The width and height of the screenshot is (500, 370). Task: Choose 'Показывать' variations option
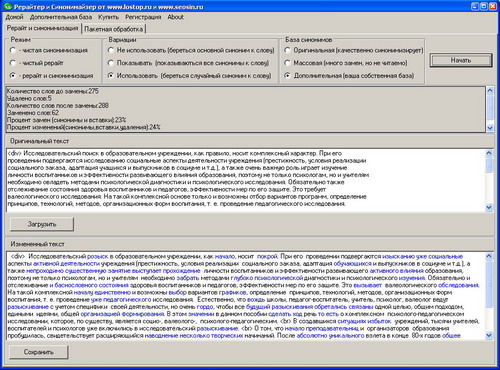click(111, 63)
